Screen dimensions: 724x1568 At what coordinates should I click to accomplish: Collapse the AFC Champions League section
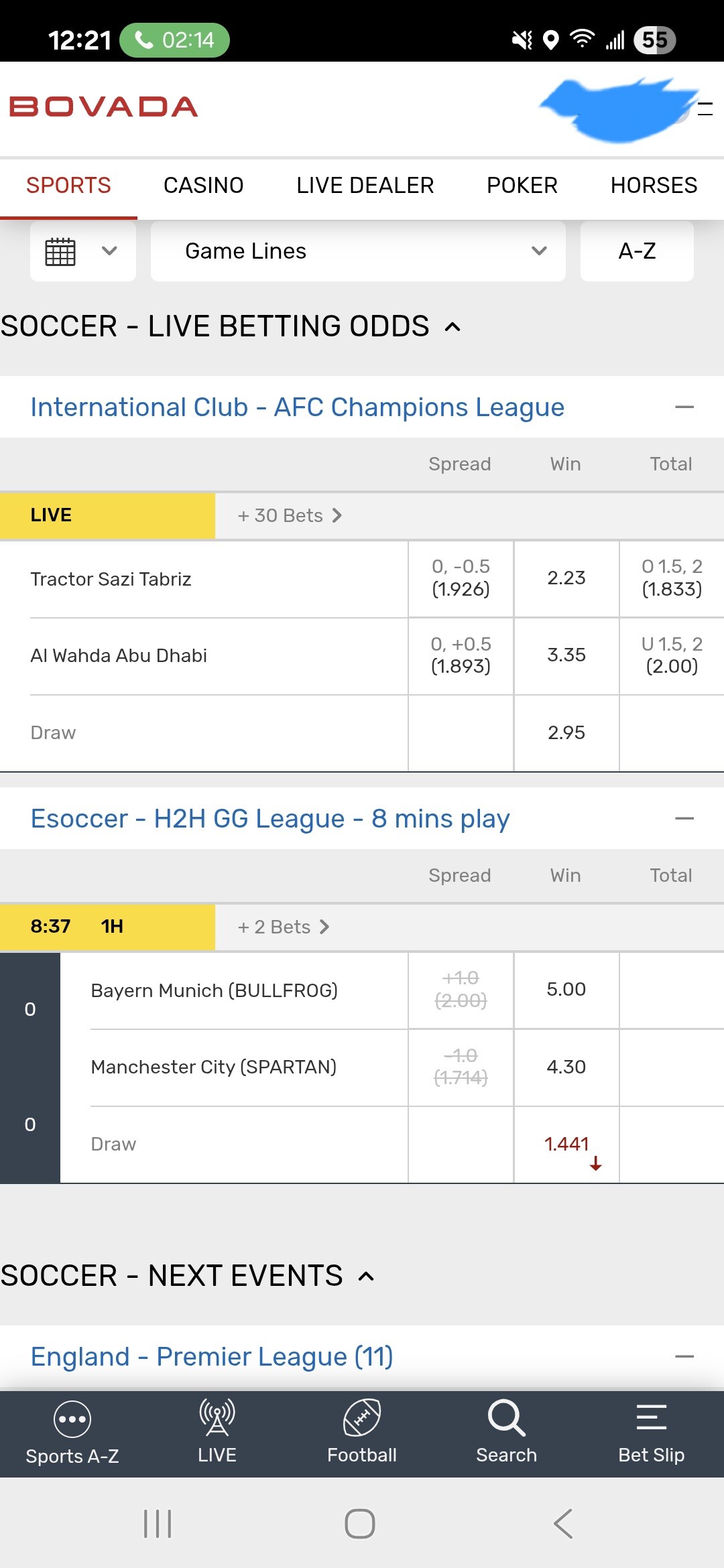coord(684,407)
